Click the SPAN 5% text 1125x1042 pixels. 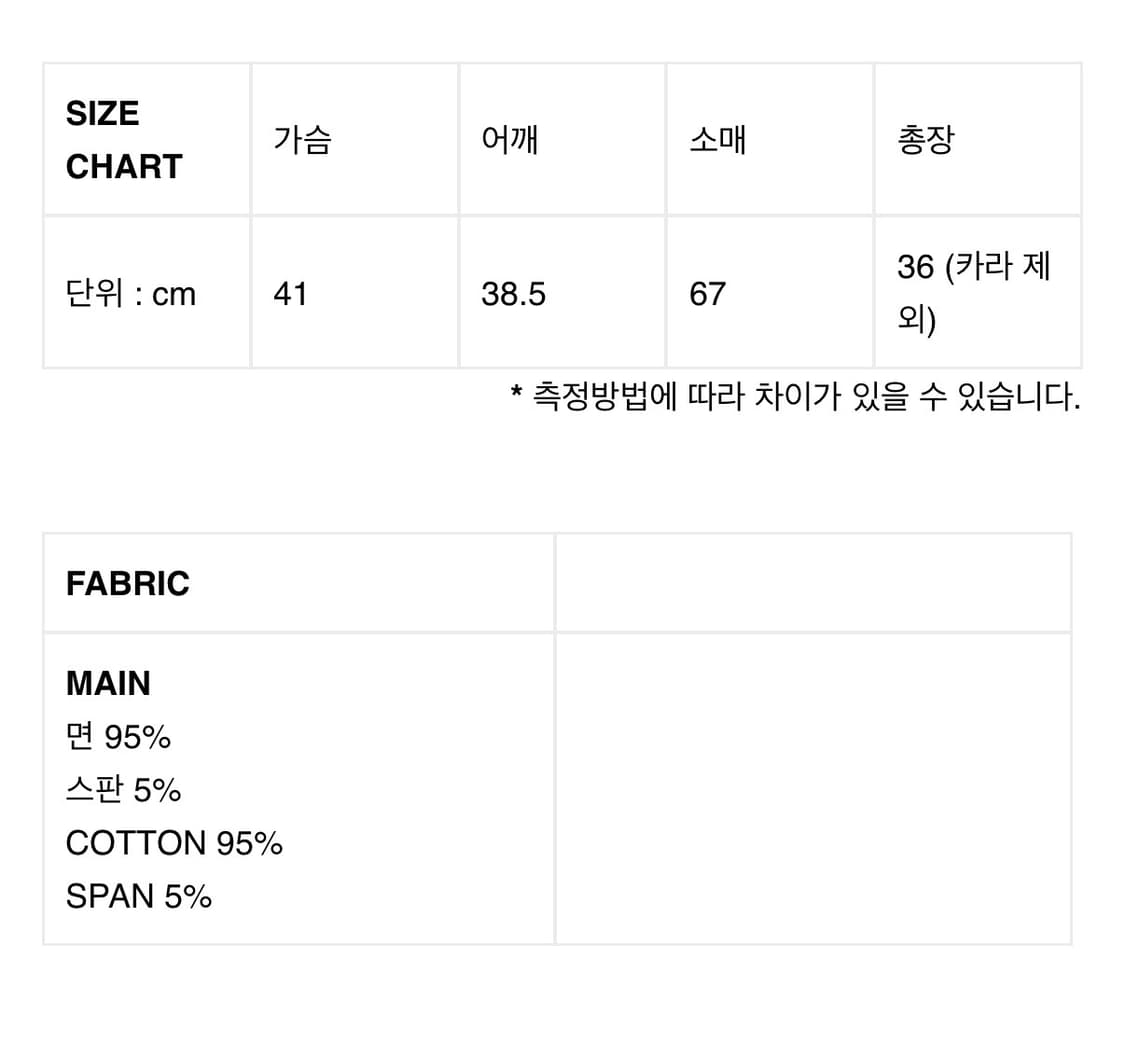139,896
